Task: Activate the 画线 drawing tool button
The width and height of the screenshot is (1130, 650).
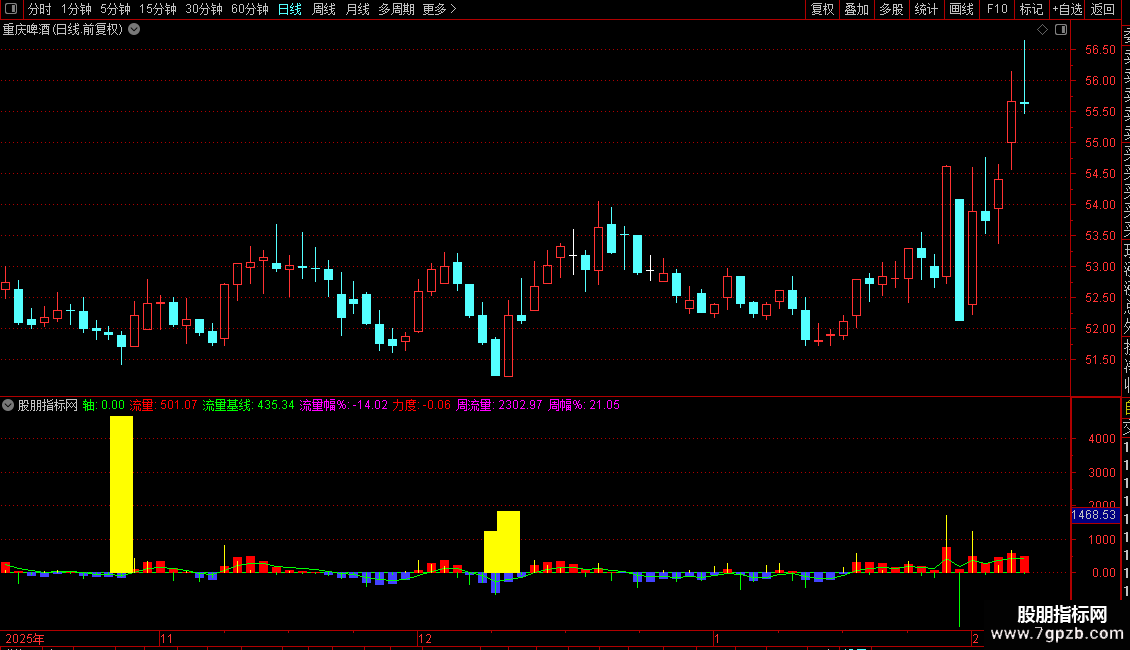Action: [x=961, y=9]
